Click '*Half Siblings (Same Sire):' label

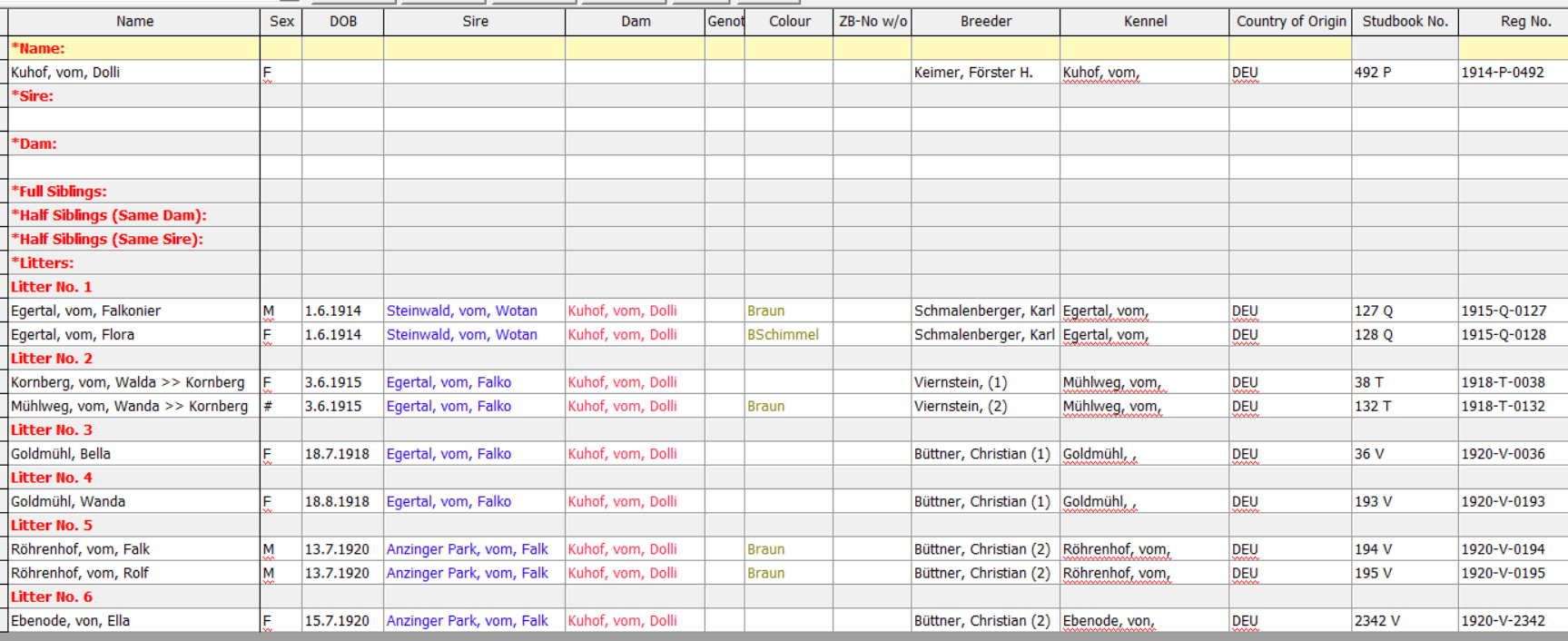(107, 239)
